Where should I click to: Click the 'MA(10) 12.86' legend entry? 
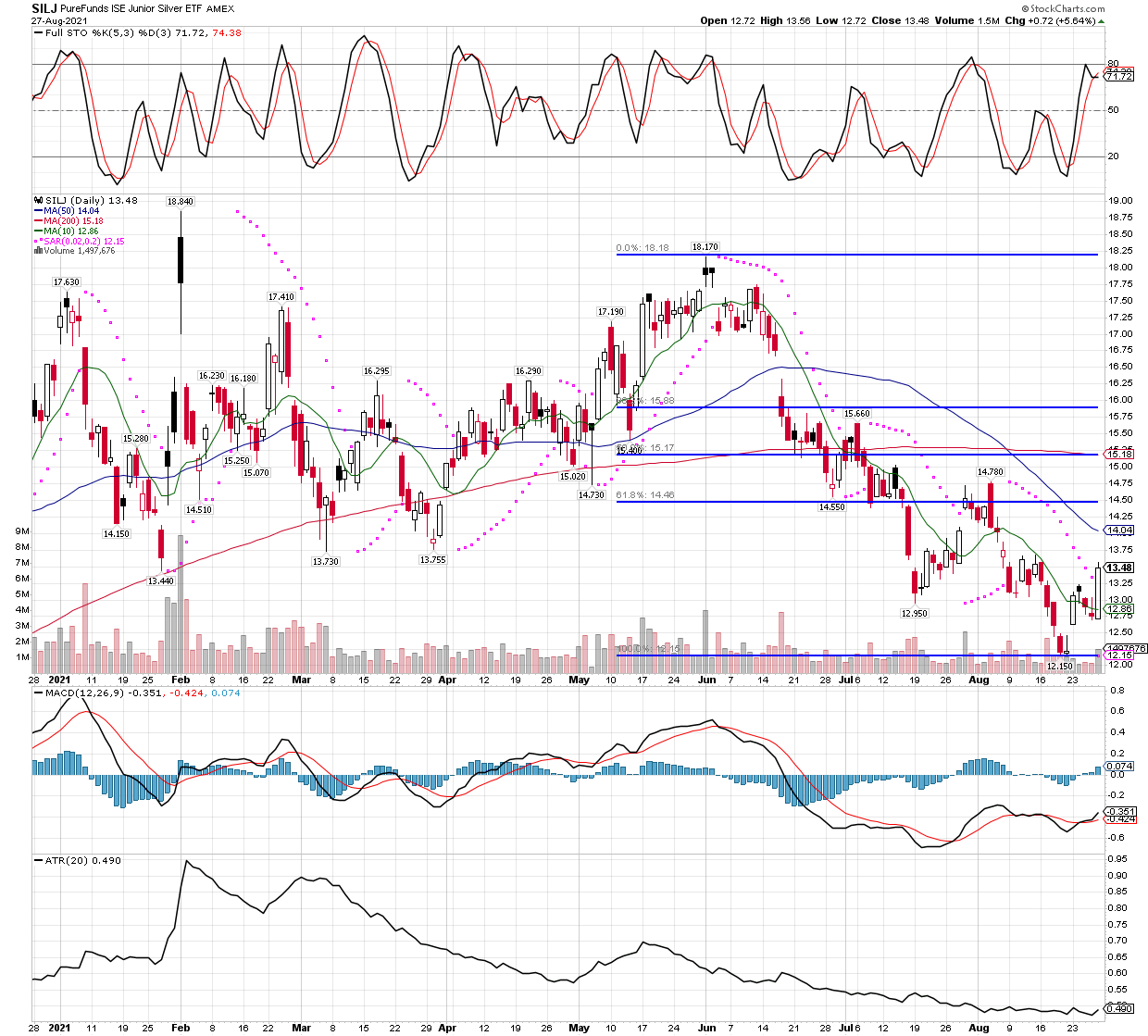click(71, 231)
